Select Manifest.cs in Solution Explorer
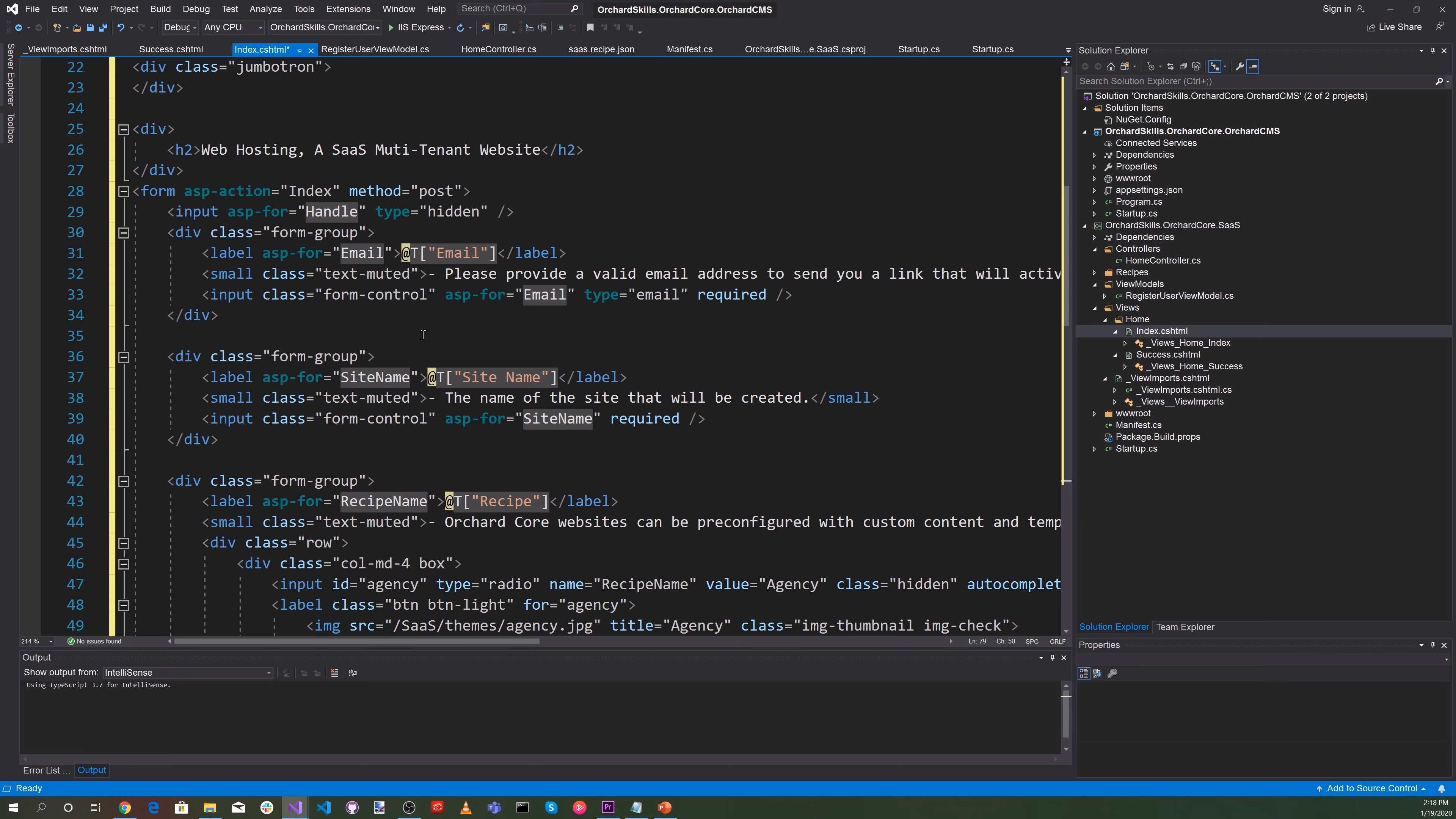The image size is (1456, 819). click(1138, 425)
